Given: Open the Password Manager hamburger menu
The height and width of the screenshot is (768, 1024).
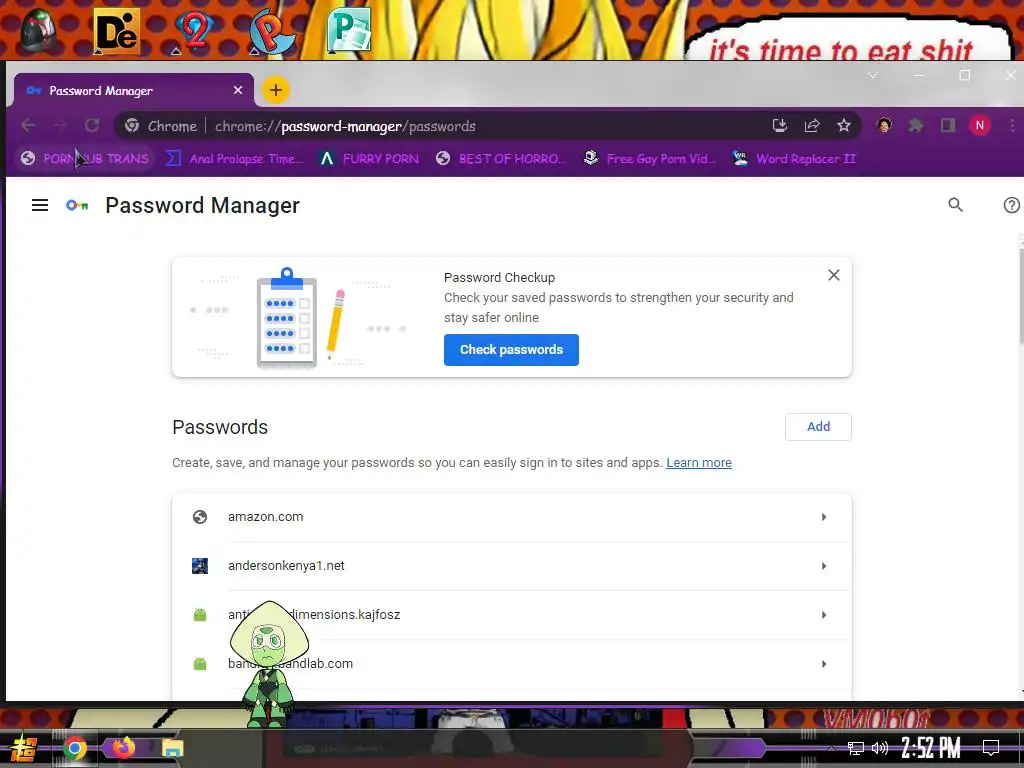Looking at the screenshot, I should coord(40,205).
